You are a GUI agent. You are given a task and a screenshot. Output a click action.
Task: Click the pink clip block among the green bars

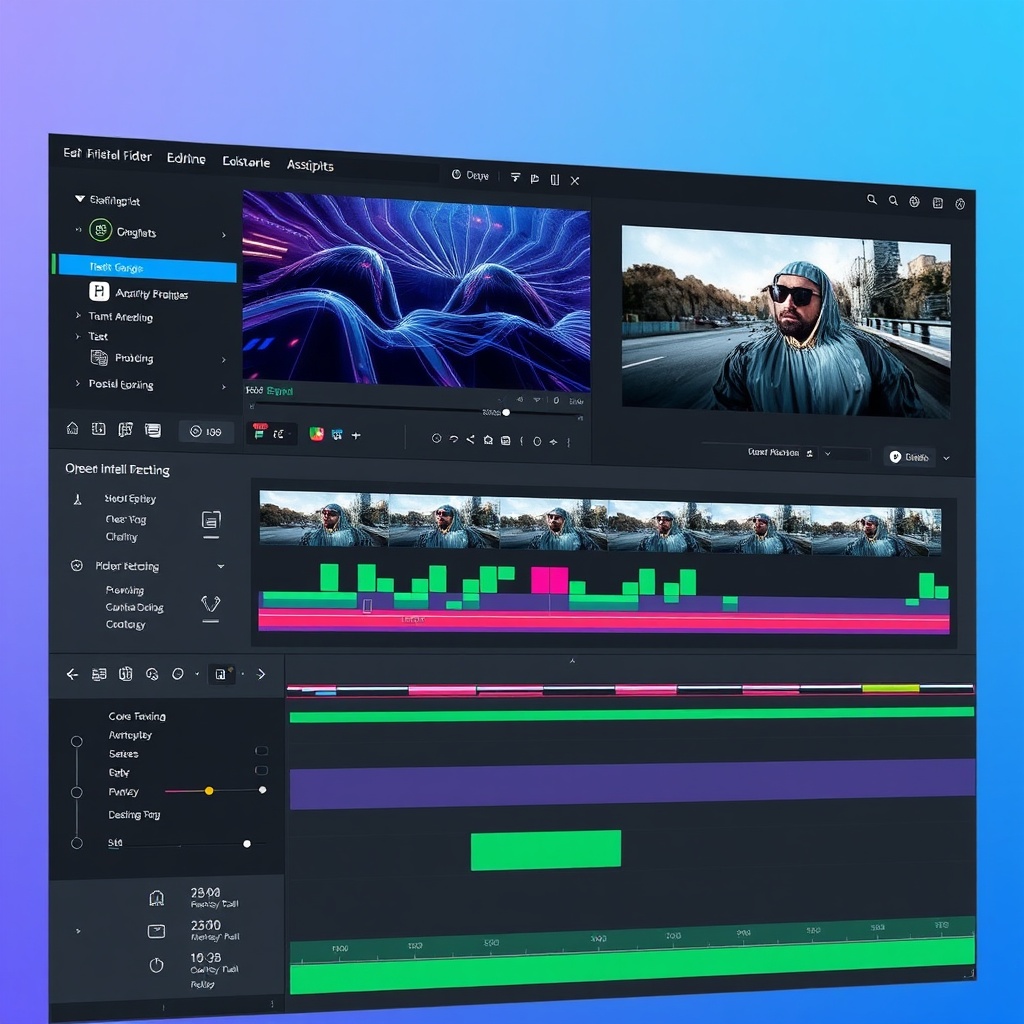[549, 580]
